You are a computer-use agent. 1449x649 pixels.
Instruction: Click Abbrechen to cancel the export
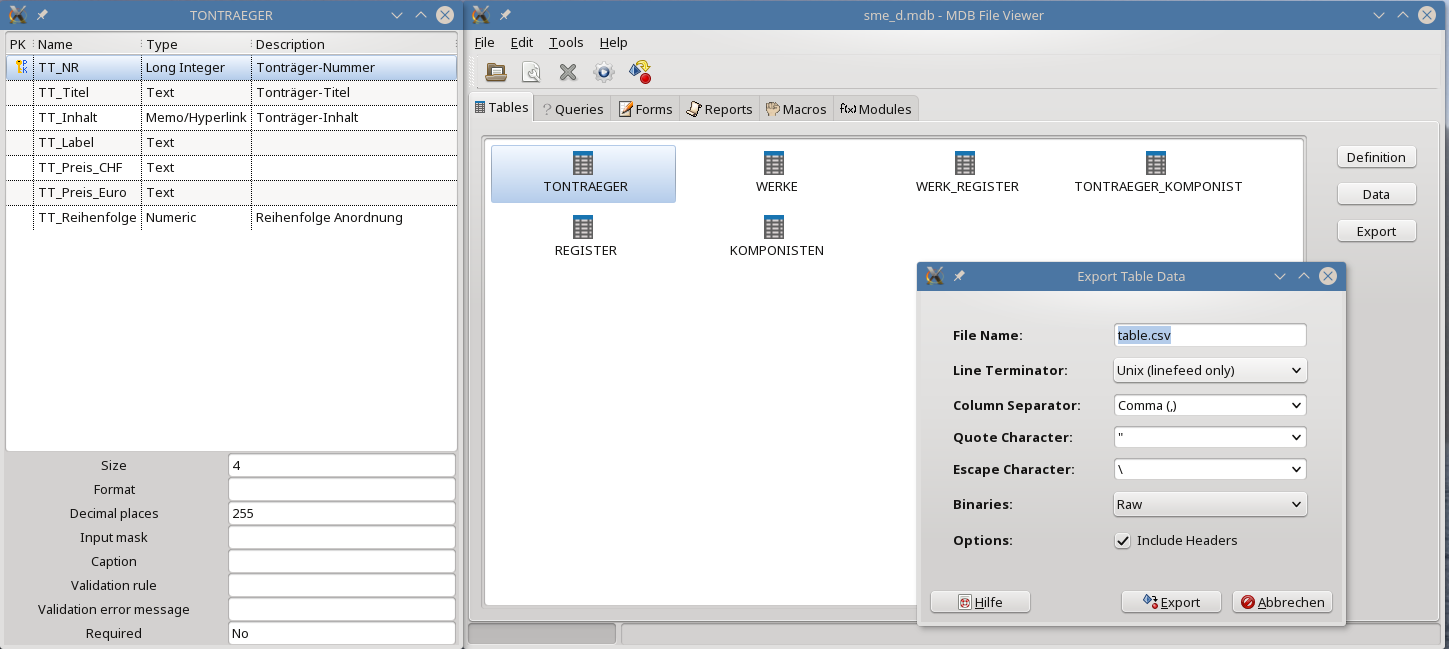coord(1282,602)
